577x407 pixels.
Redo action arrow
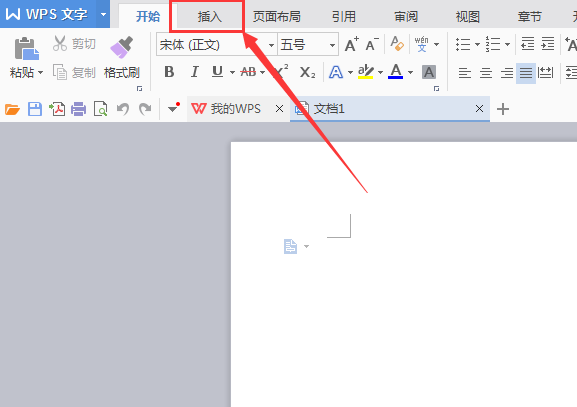pyautogui.click(x=145, y=109)
